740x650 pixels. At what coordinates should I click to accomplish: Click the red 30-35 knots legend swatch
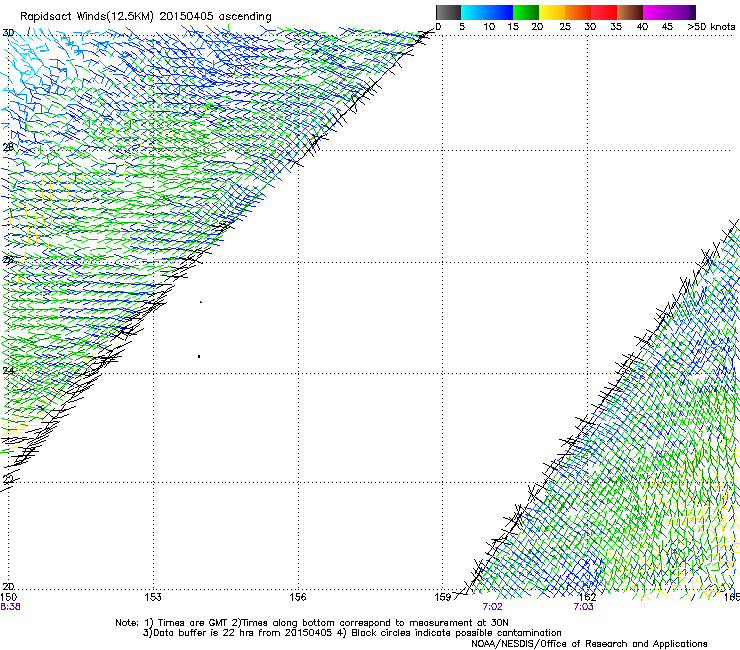(604, 12)
